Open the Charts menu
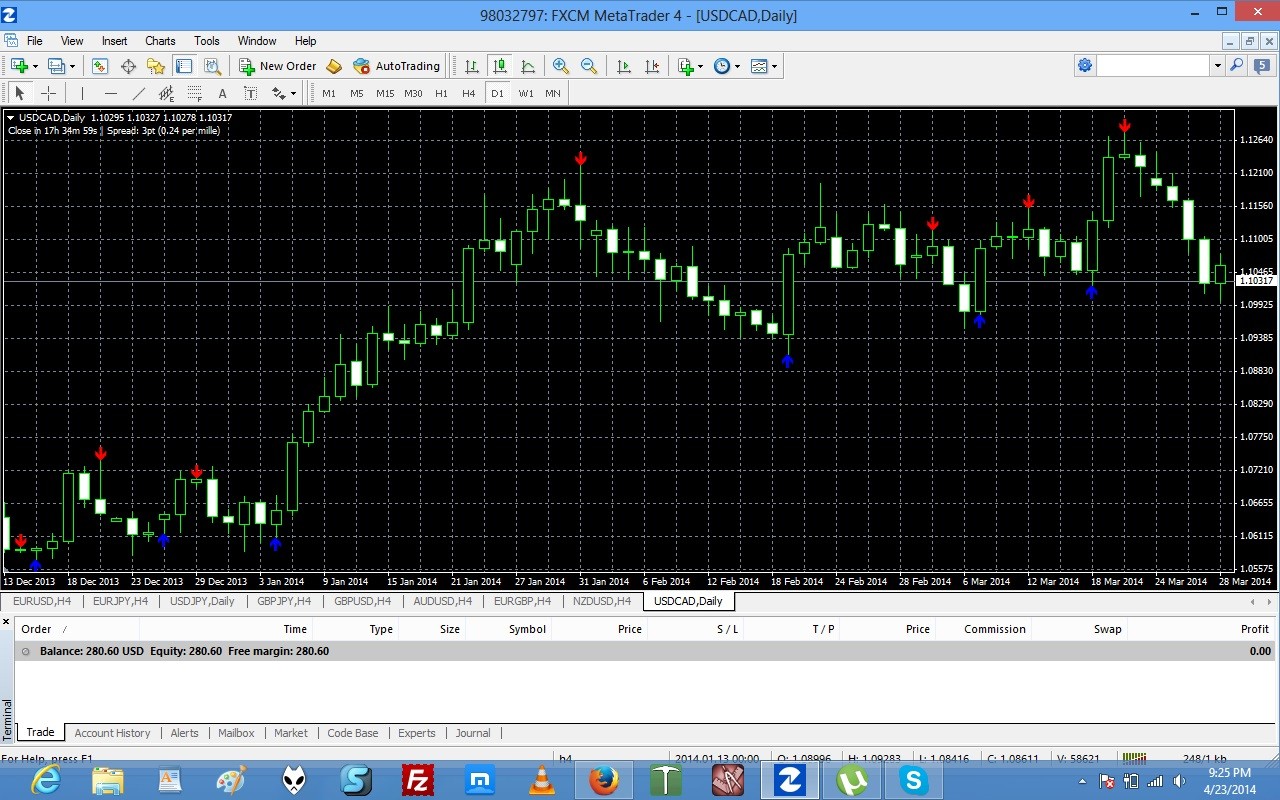 point(160,41)
